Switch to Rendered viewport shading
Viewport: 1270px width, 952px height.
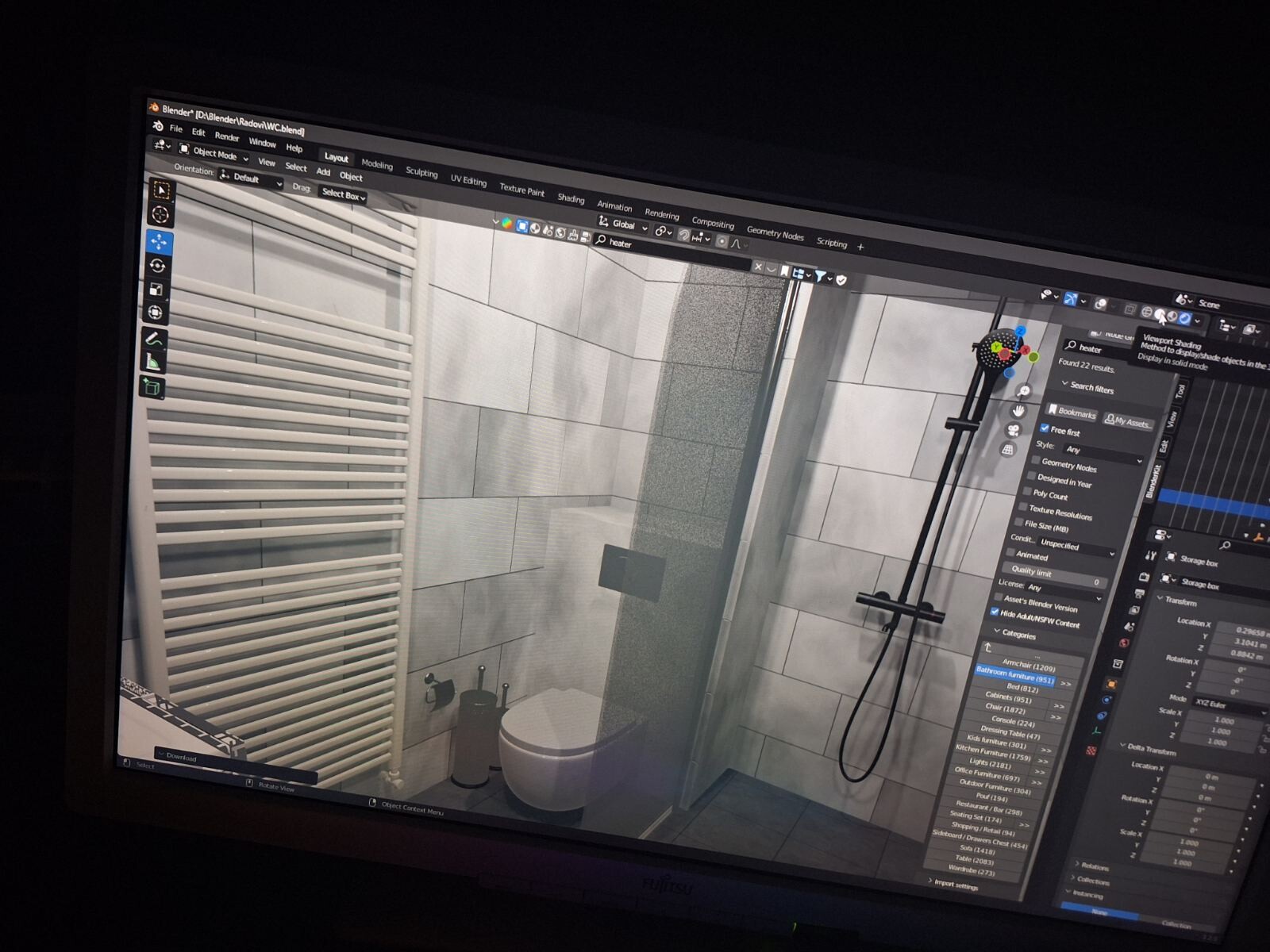[1185, 318]
